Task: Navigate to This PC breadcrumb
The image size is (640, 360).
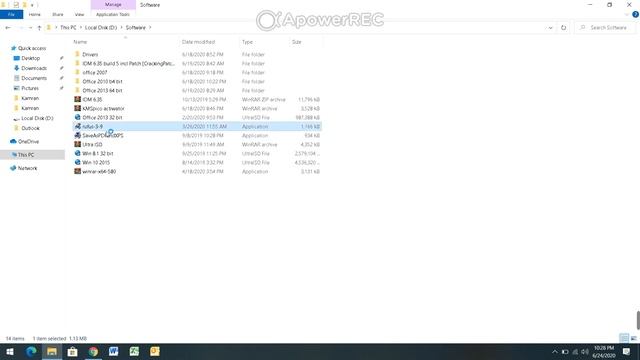Action: tap(68, 27)
